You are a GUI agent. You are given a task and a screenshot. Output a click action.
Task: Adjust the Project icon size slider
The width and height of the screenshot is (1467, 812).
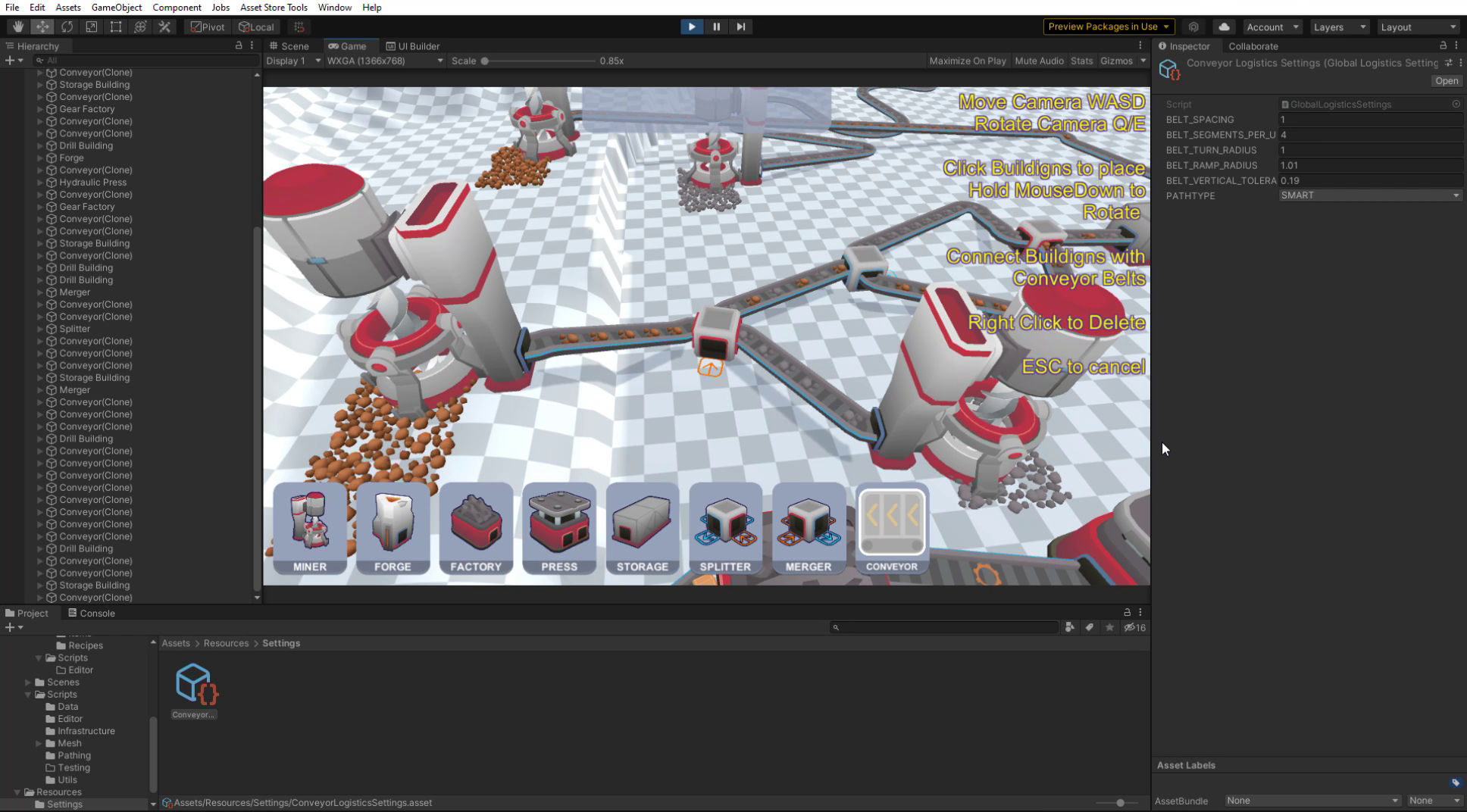[1120, 803]
